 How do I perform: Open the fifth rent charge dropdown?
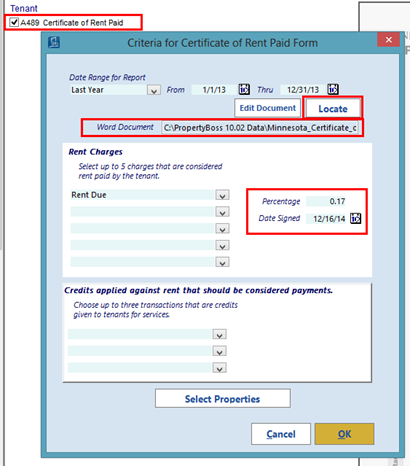pyautogui.click(x=222, y=262)
